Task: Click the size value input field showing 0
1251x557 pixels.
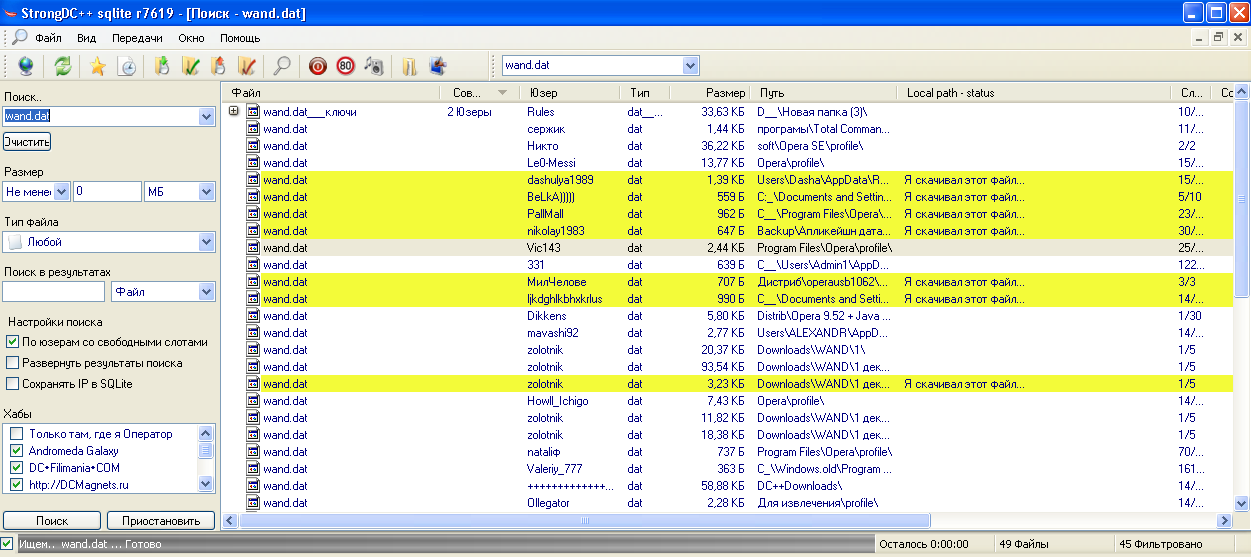Action: (x=107, y=191)
